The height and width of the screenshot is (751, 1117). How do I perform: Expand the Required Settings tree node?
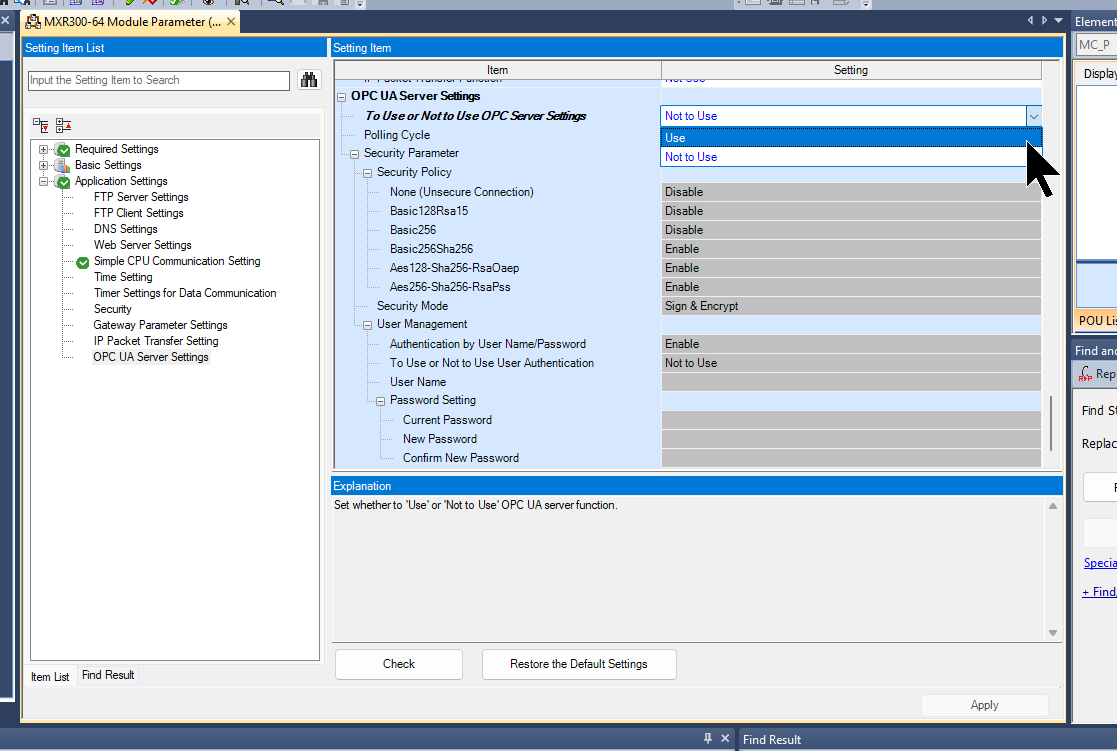tap(43, 150)
